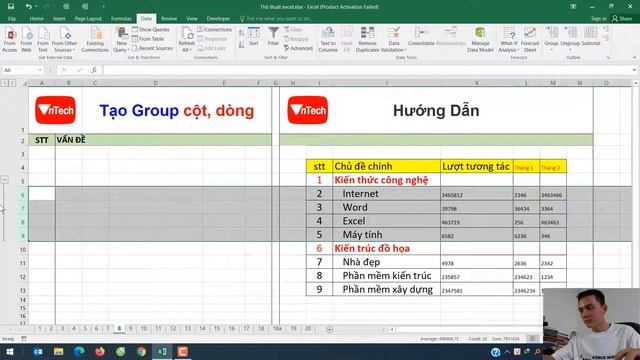Open the Review tab
This screenshot has width=640, height=360.
169,18
